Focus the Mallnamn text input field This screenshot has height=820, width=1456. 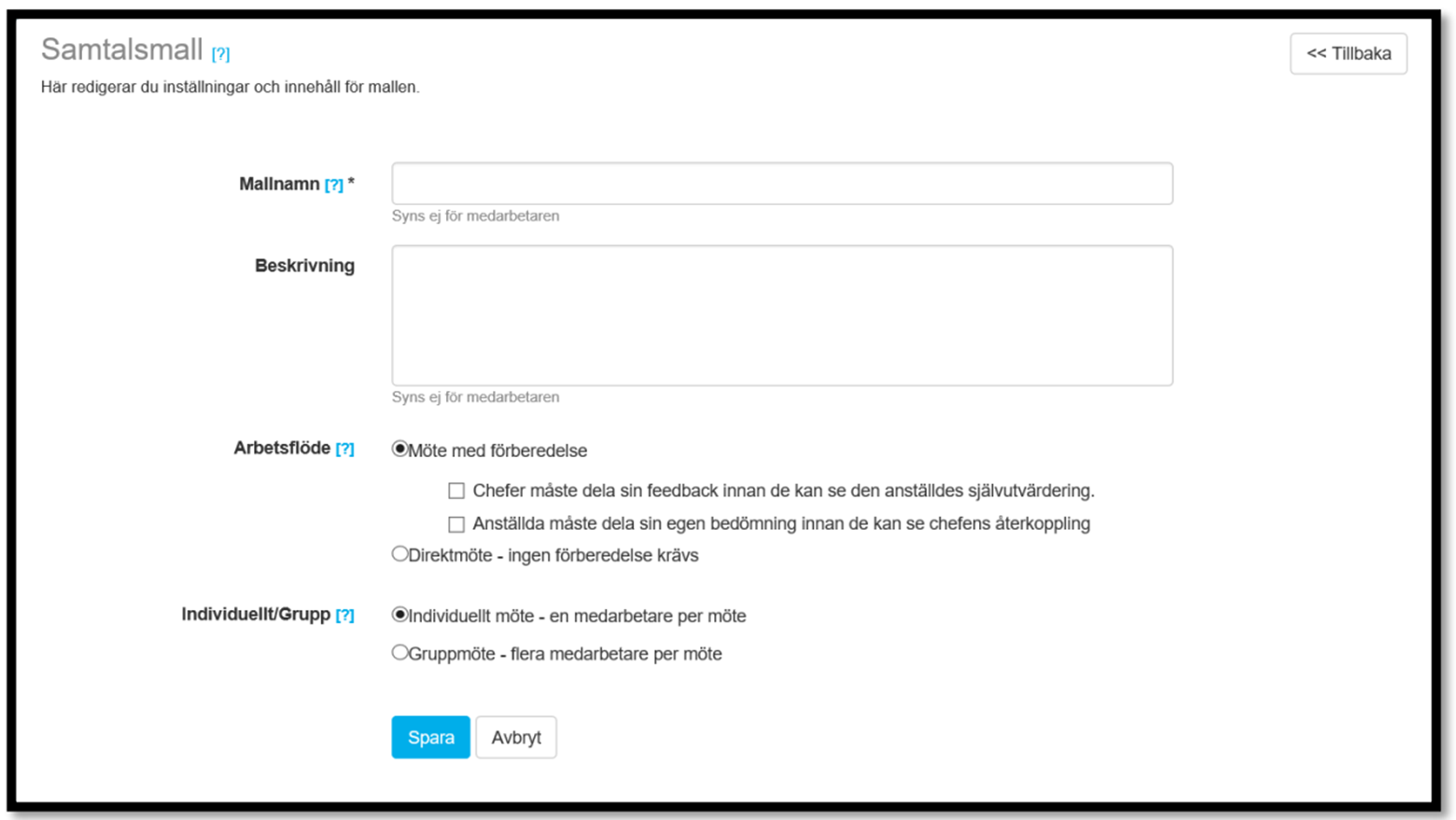click(x=782, y=183)
